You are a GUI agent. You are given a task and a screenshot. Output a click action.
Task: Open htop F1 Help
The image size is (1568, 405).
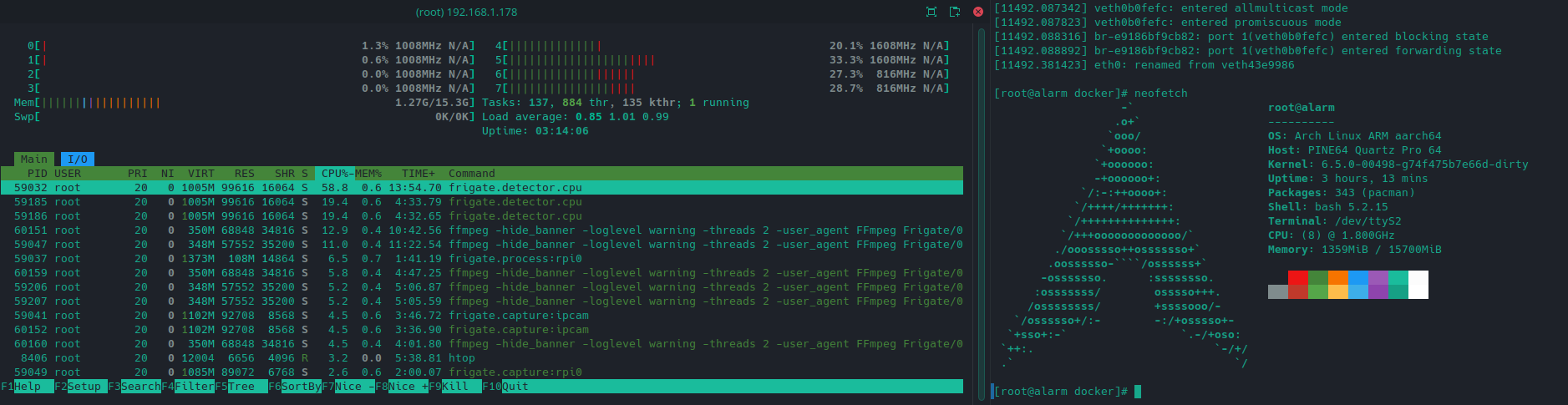28,386
